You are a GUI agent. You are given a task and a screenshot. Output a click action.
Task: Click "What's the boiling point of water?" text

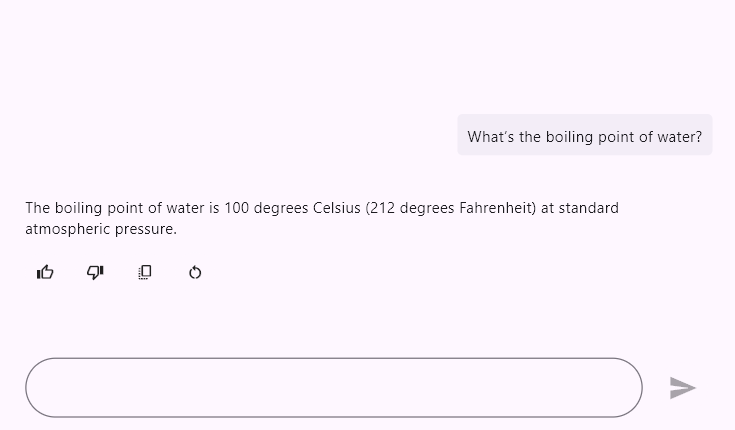(584, 136)
